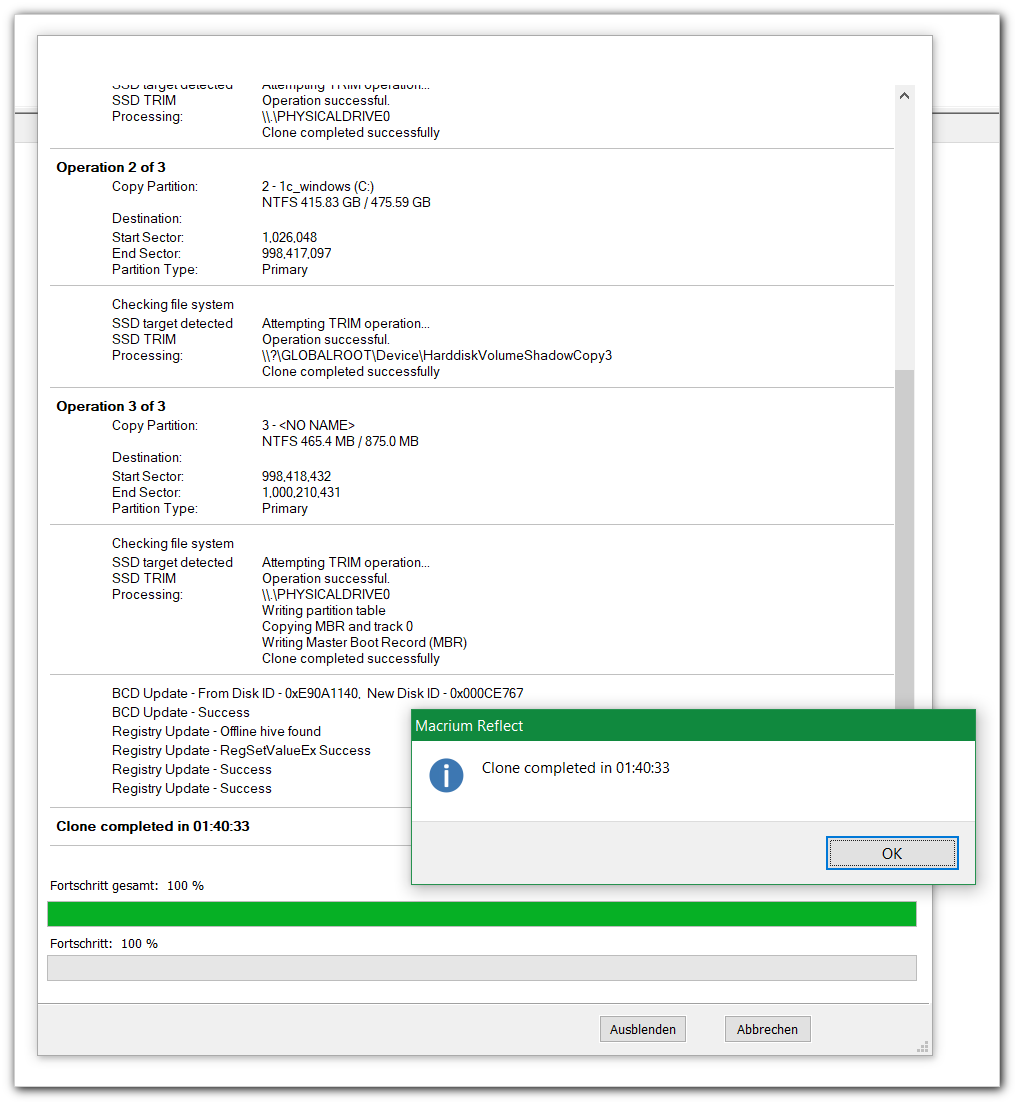
Task: Click the green Fortschritt gesamt progress bar
Action: [481, 914]
